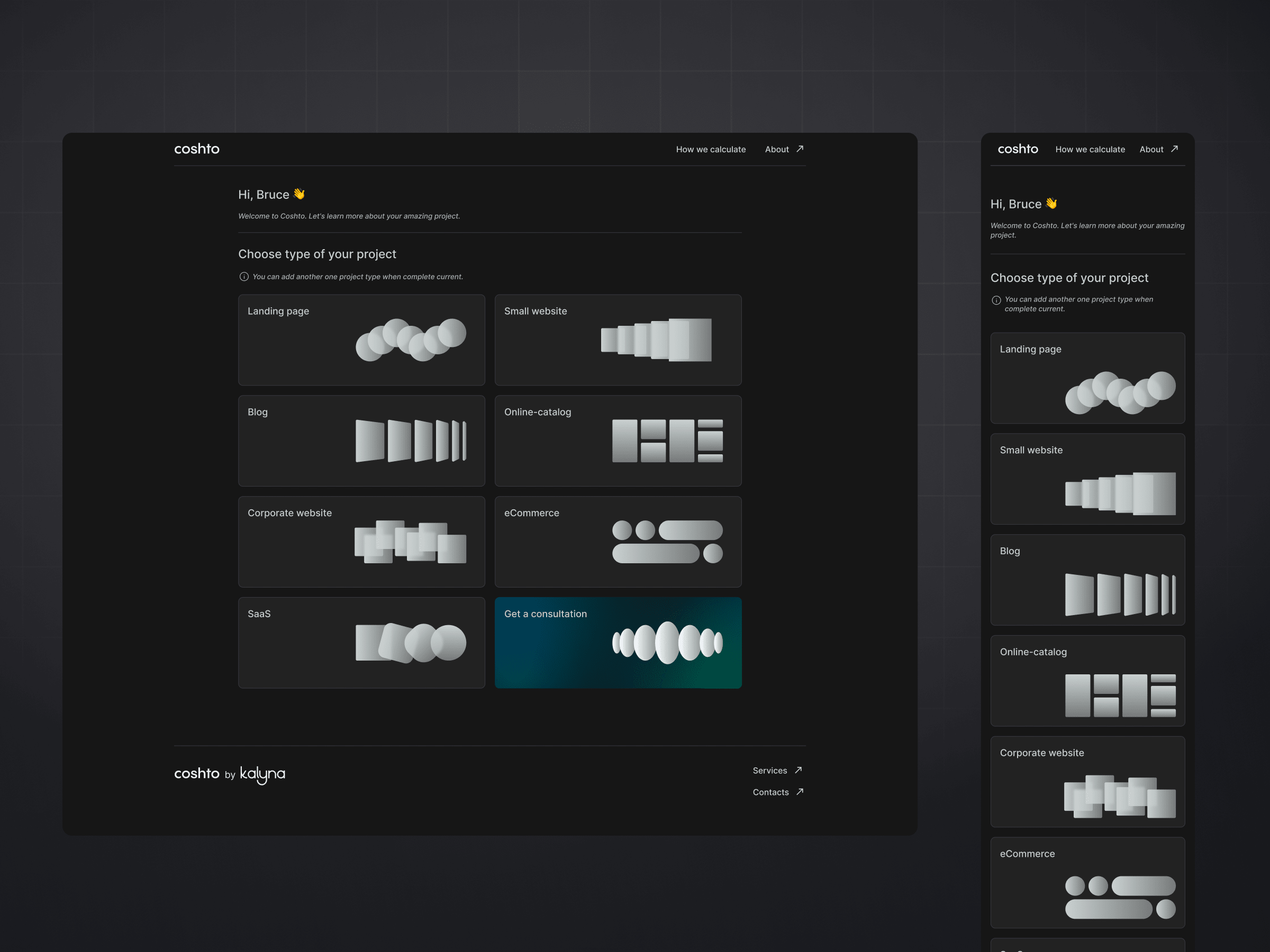
Task: Click the shapes illustration on SaaS card
Action: pyautogui.click(x=411, y=643)
